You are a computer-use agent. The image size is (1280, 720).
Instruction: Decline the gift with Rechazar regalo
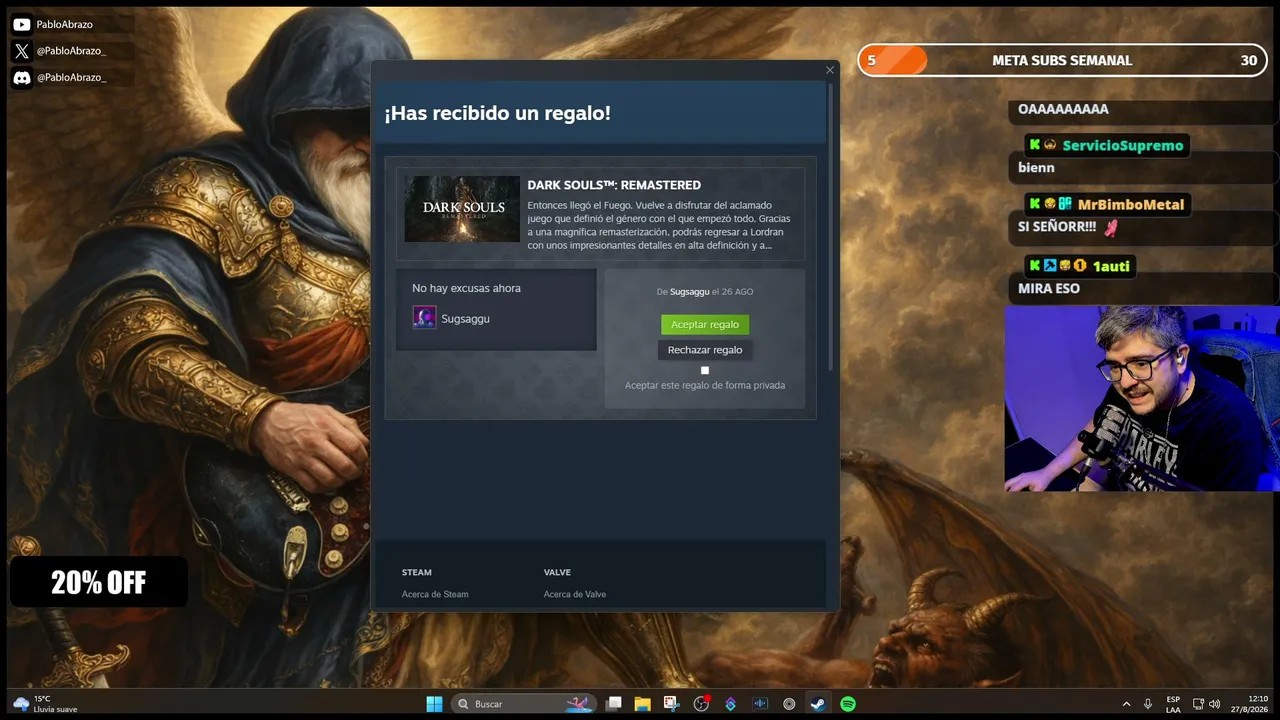(705, 350)
